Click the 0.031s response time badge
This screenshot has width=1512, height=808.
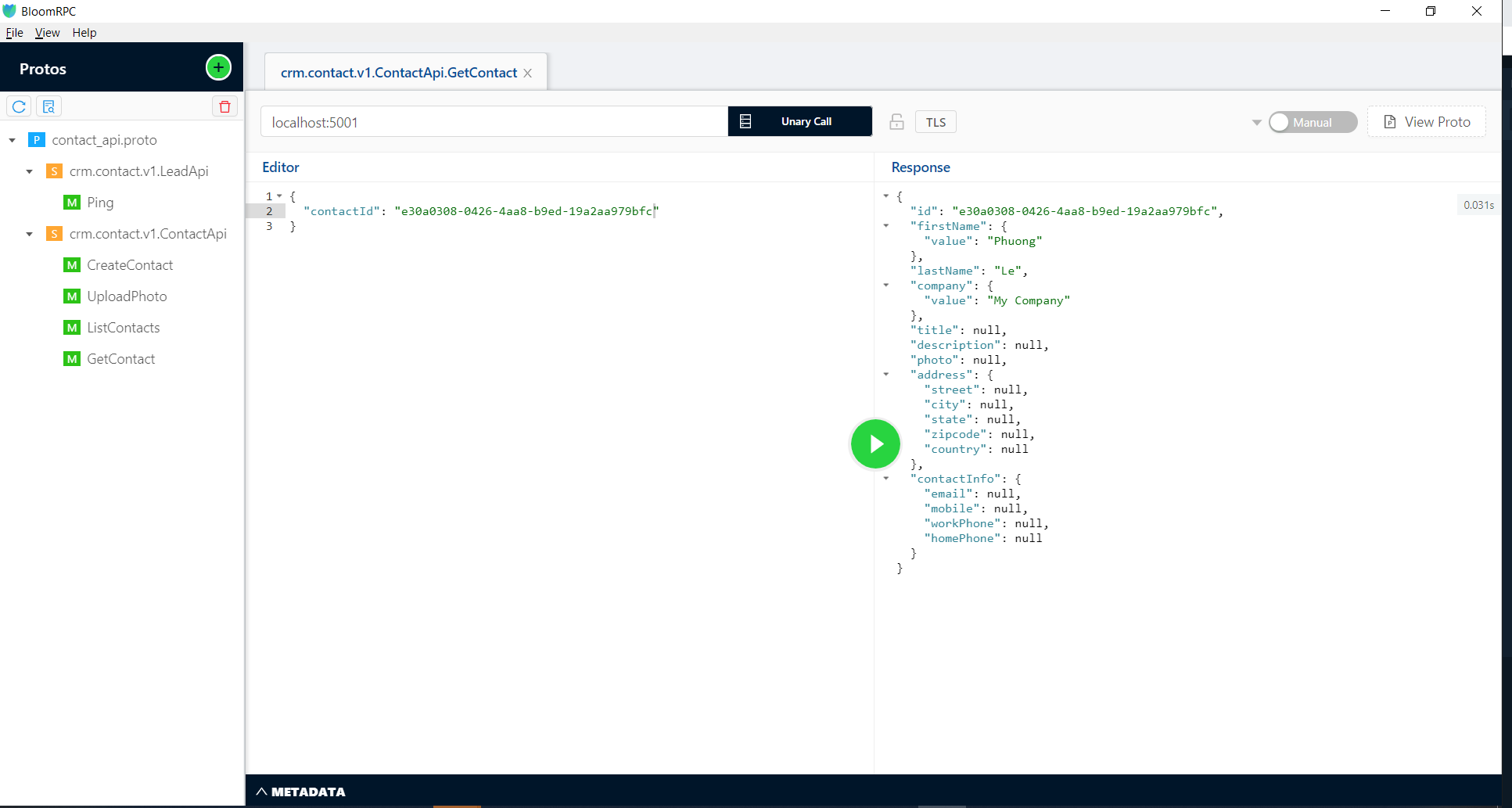(1478, 205)
